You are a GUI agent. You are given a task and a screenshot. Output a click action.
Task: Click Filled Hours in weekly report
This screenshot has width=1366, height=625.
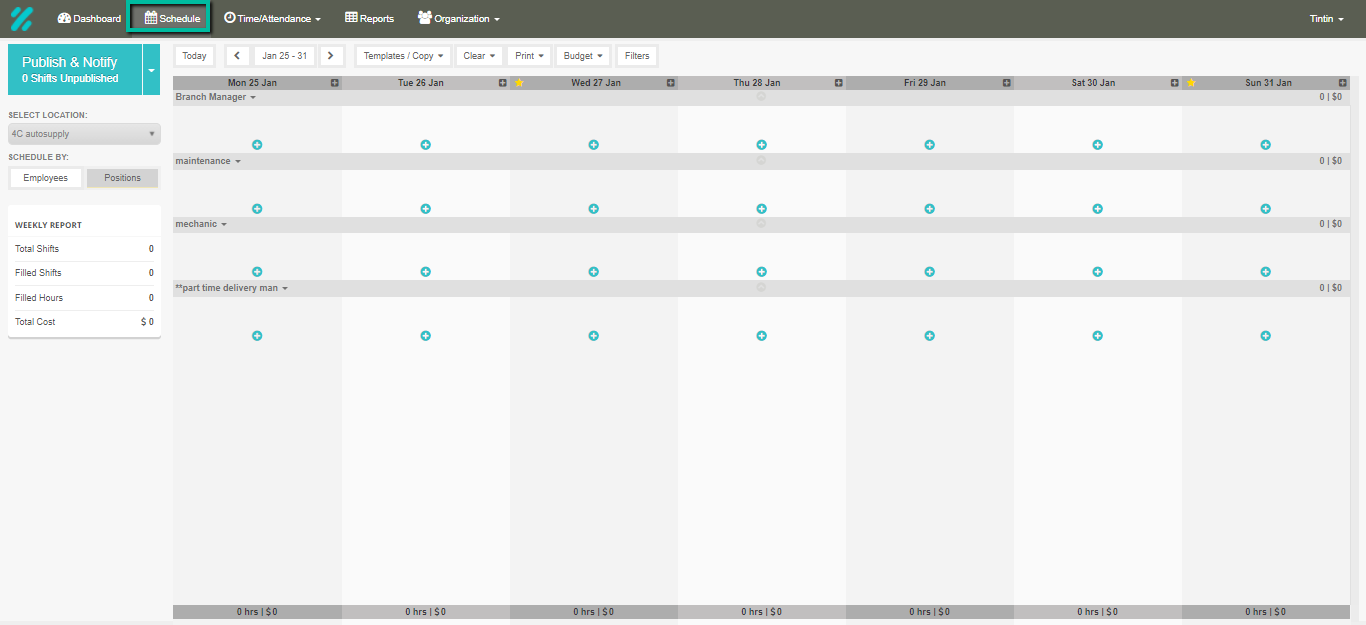coord(84,298)
